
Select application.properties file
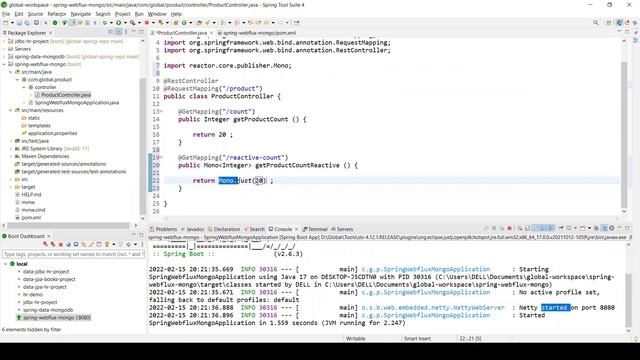click(x=52, y=133)
